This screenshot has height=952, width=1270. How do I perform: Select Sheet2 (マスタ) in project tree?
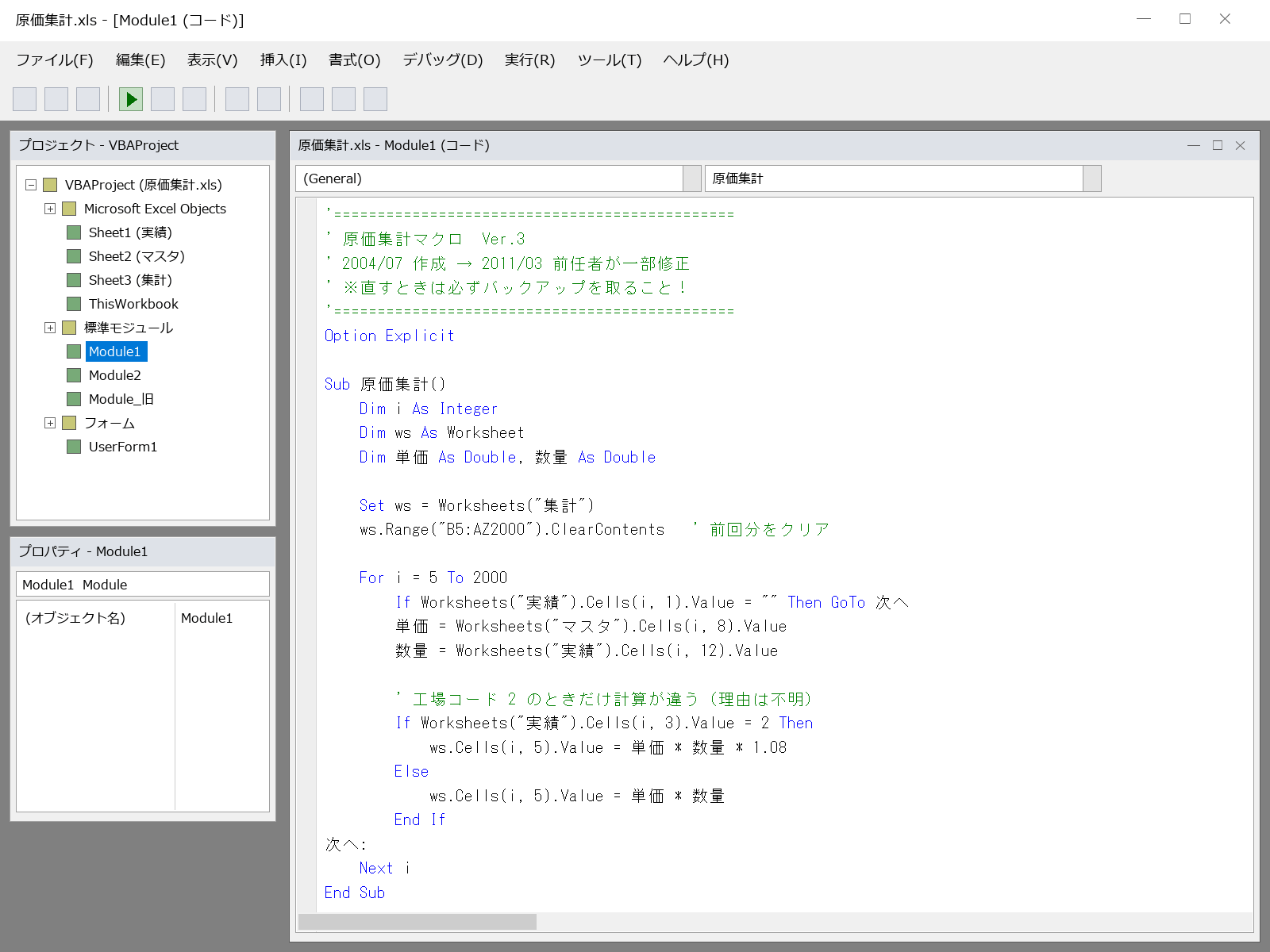[x=137, y=256]
